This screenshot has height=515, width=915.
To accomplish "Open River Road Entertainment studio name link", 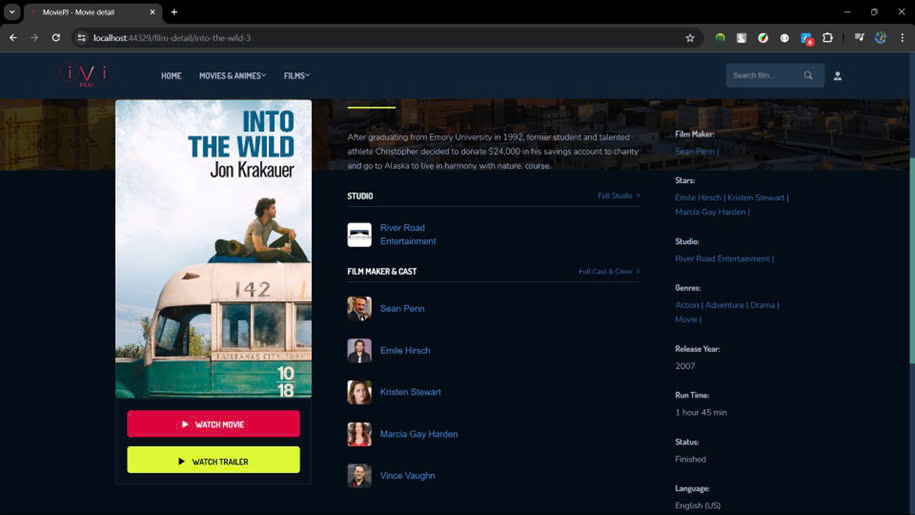I will (408, 234).
